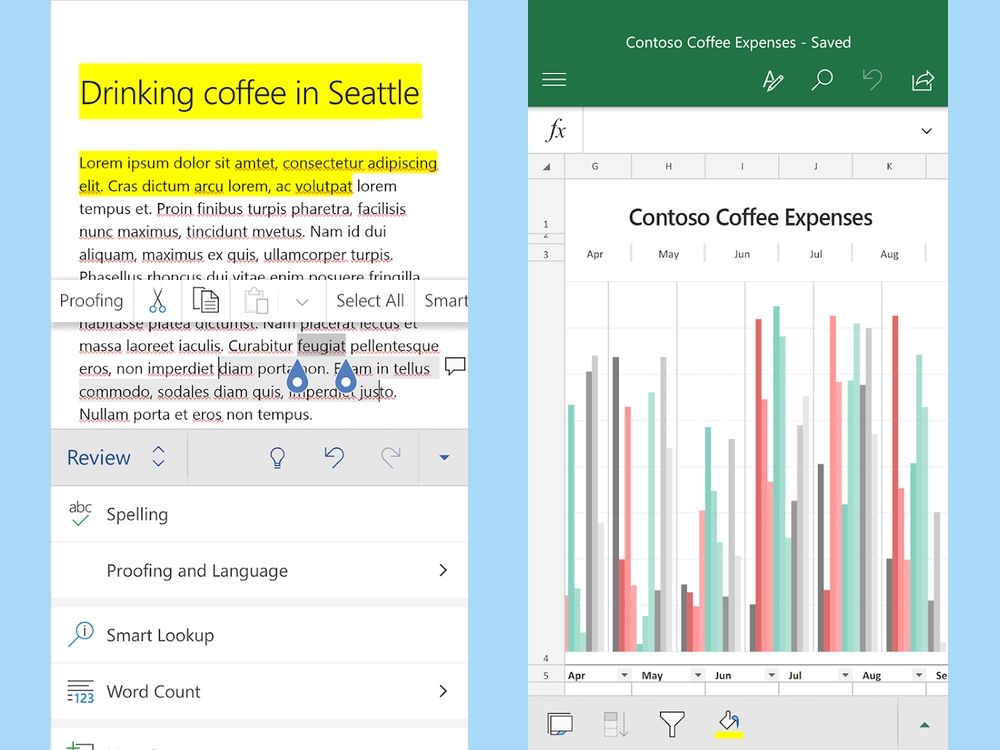This screenshot has height=750, width=1000.
Task: Cut selected text with scissors icon
Action: [x=158, y=300]
